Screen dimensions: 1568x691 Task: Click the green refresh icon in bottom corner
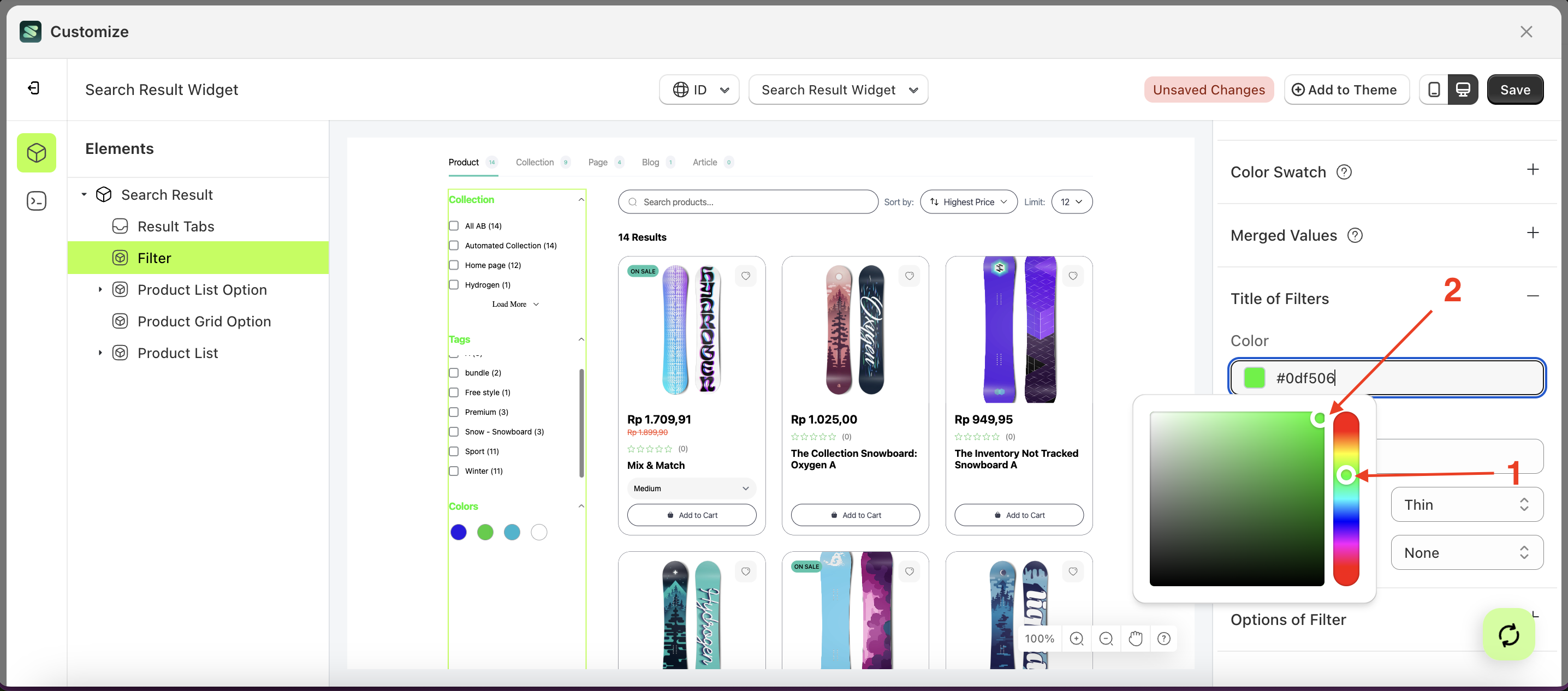(1508, 634)
